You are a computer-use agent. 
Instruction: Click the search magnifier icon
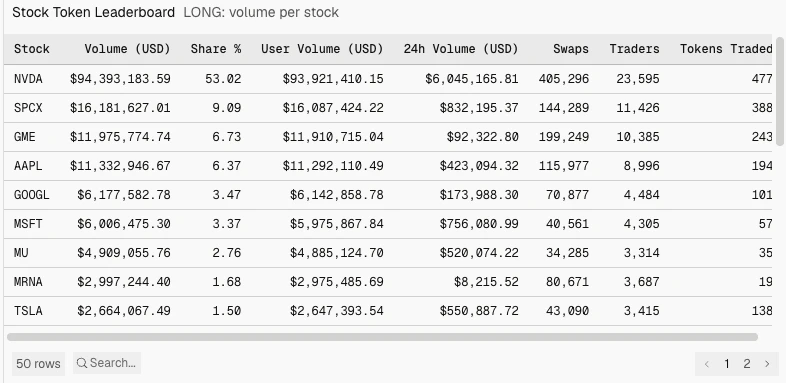pyautogui.click(x=82, y=363)
